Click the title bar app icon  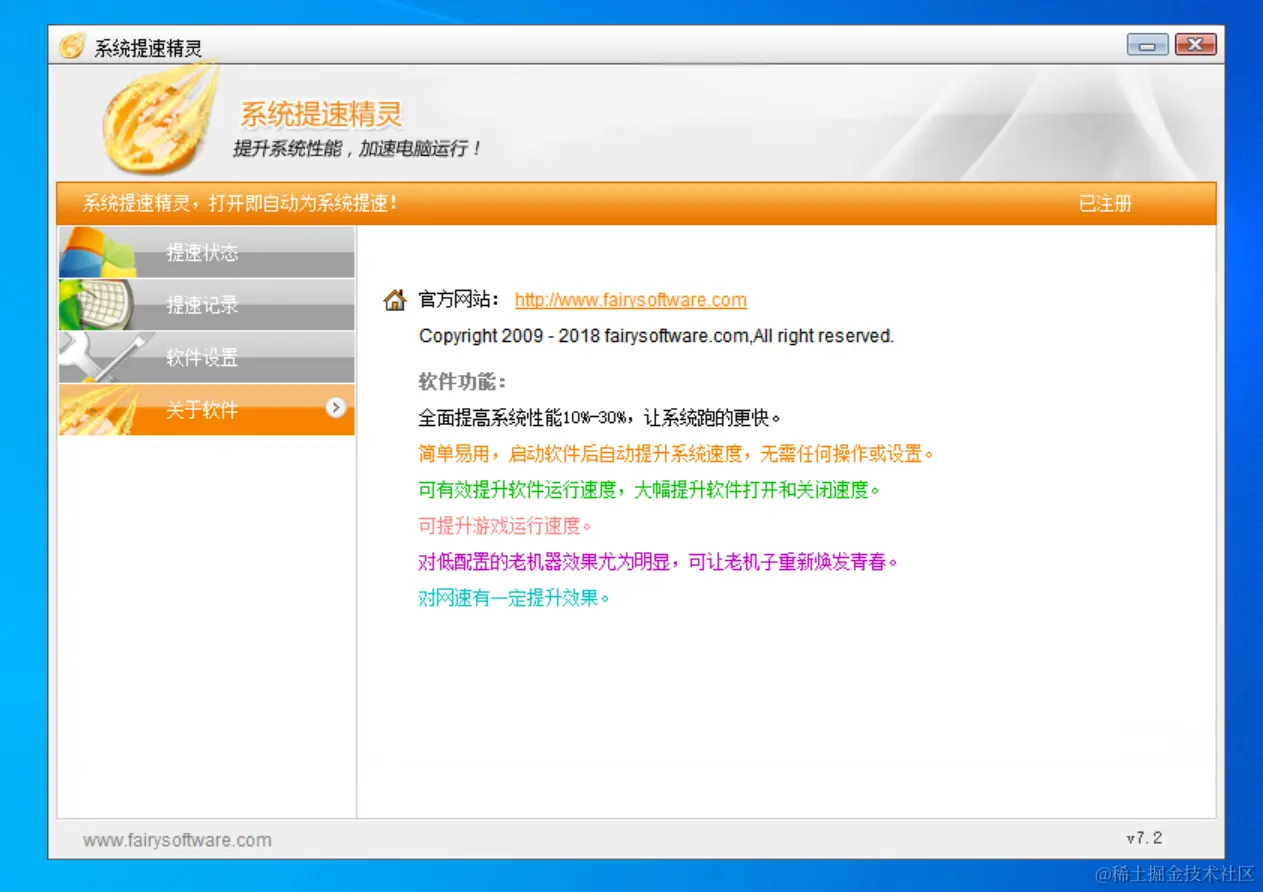click(x=72, y=47)
